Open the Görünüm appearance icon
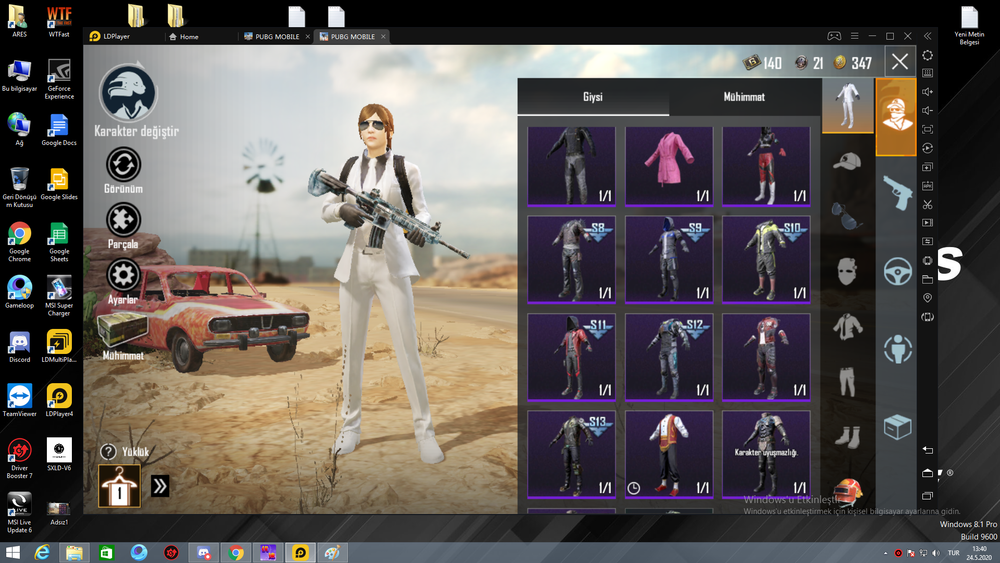Viewport: 1000px width, 563px height. pos(123,165)
